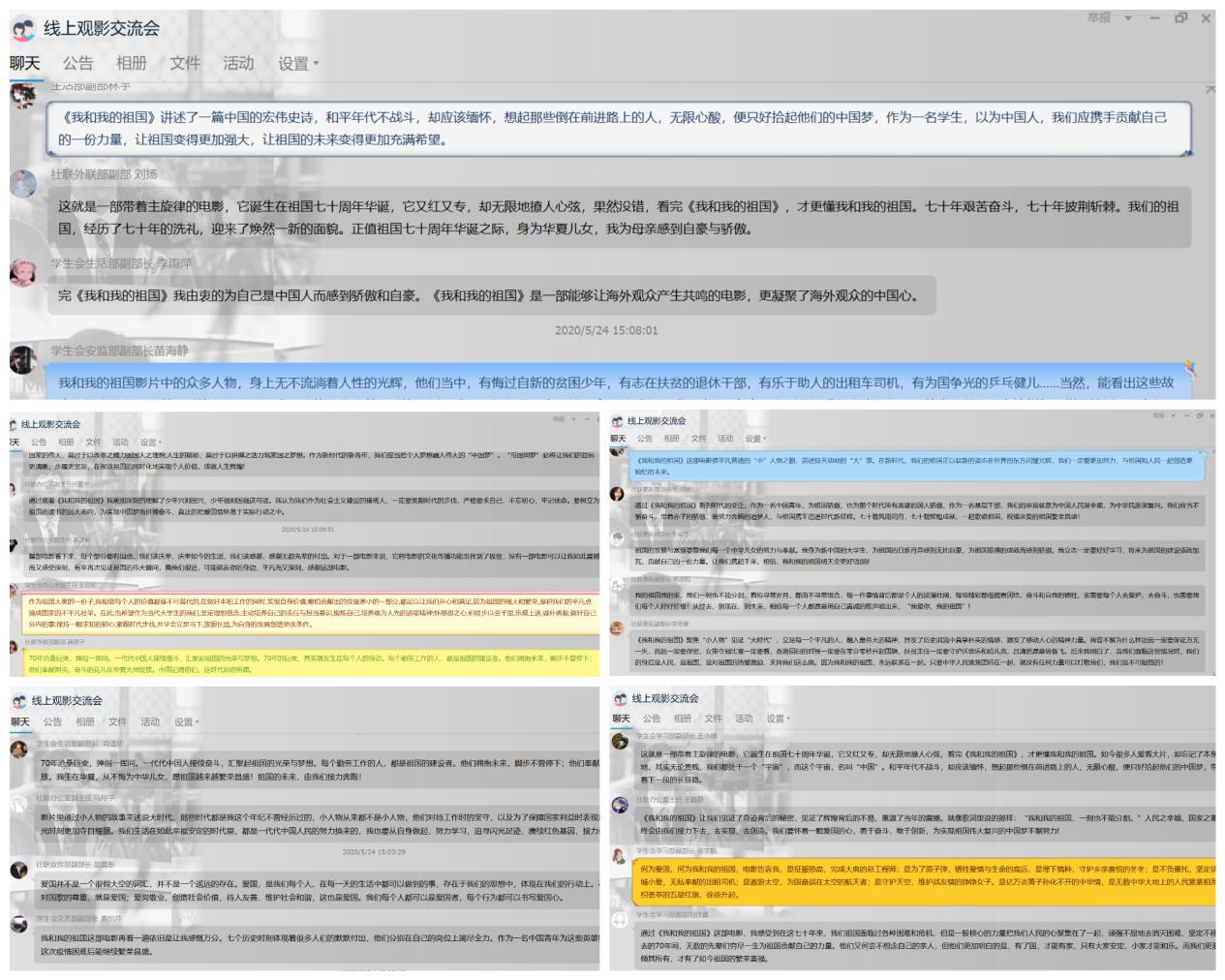Click the group logo icon in the bottom-left window
This screenshot has height=980, width=1225.
point(19,701)
